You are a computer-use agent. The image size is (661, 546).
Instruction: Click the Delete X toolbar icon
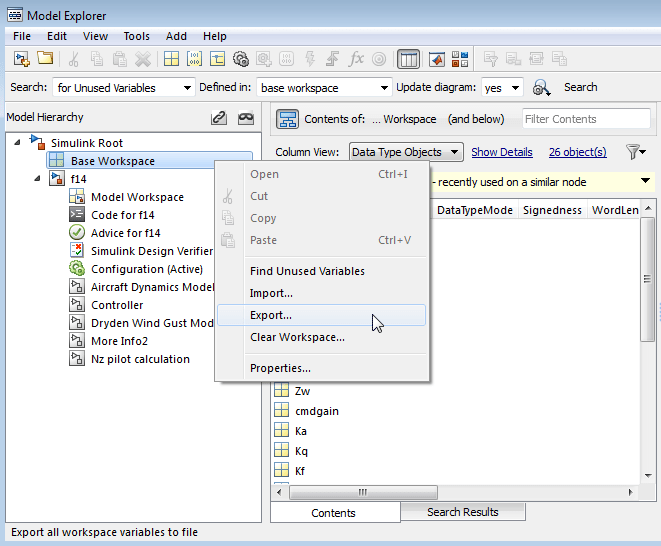[x=143, y=59]
